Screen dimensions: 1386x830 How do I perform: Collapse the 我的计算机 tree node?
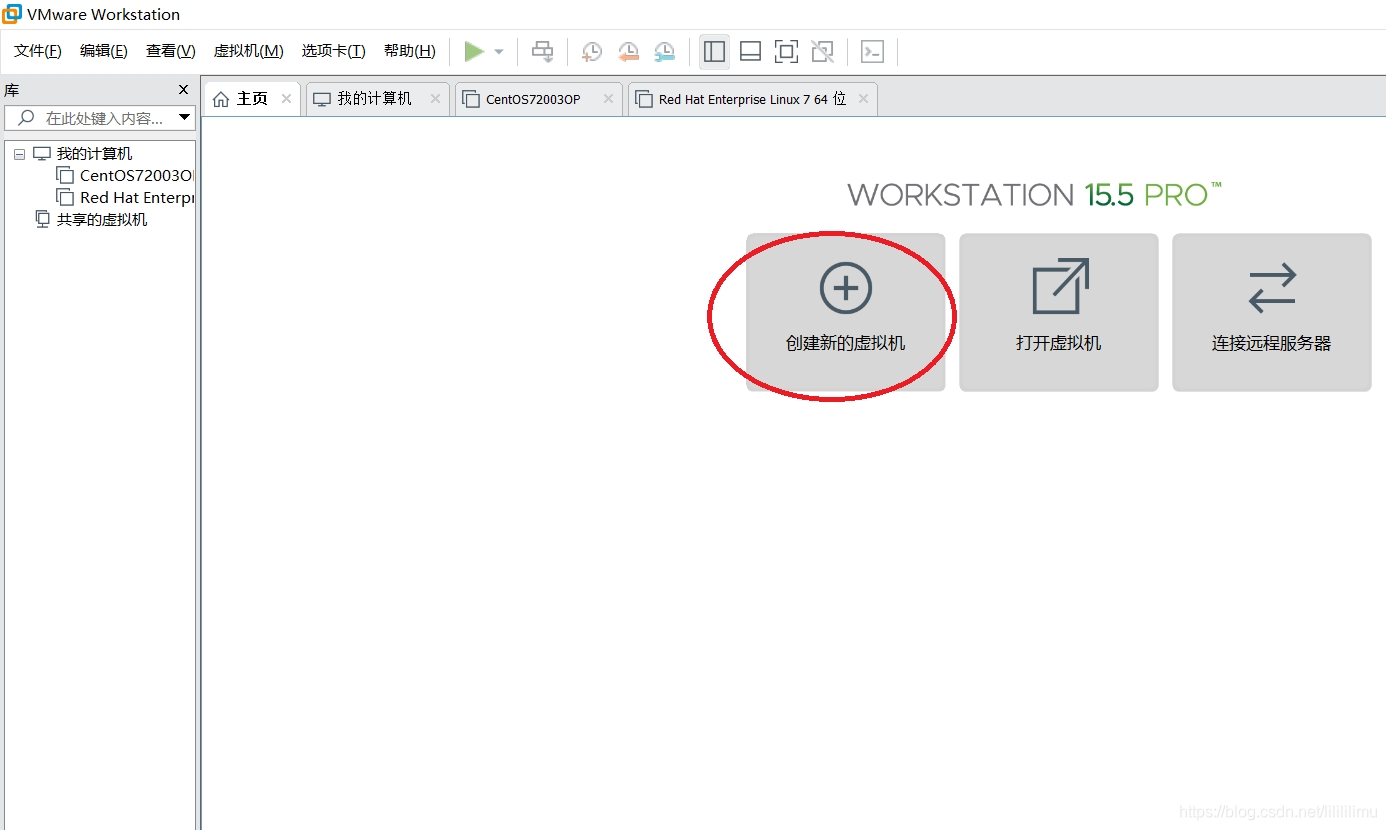click(x=19, y=155)
